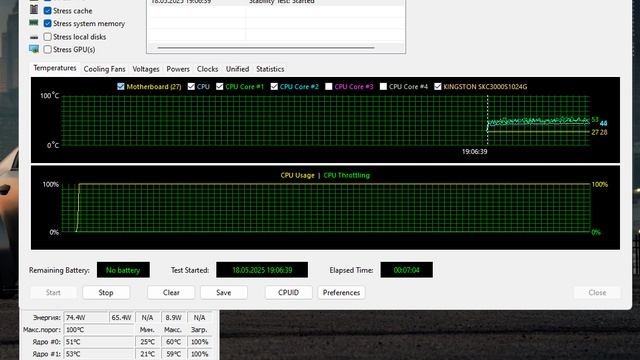Click the RAM icon beside Stress system memory
The width and height of the screenshot is (640, 360).
34,23
